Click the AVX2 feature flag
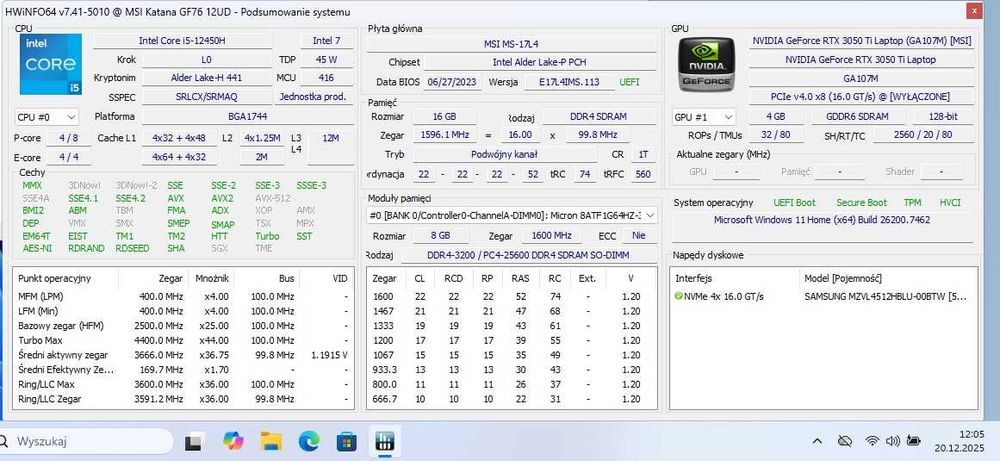The height and width of the screenshot is (461, 1000). coord(222,198)
